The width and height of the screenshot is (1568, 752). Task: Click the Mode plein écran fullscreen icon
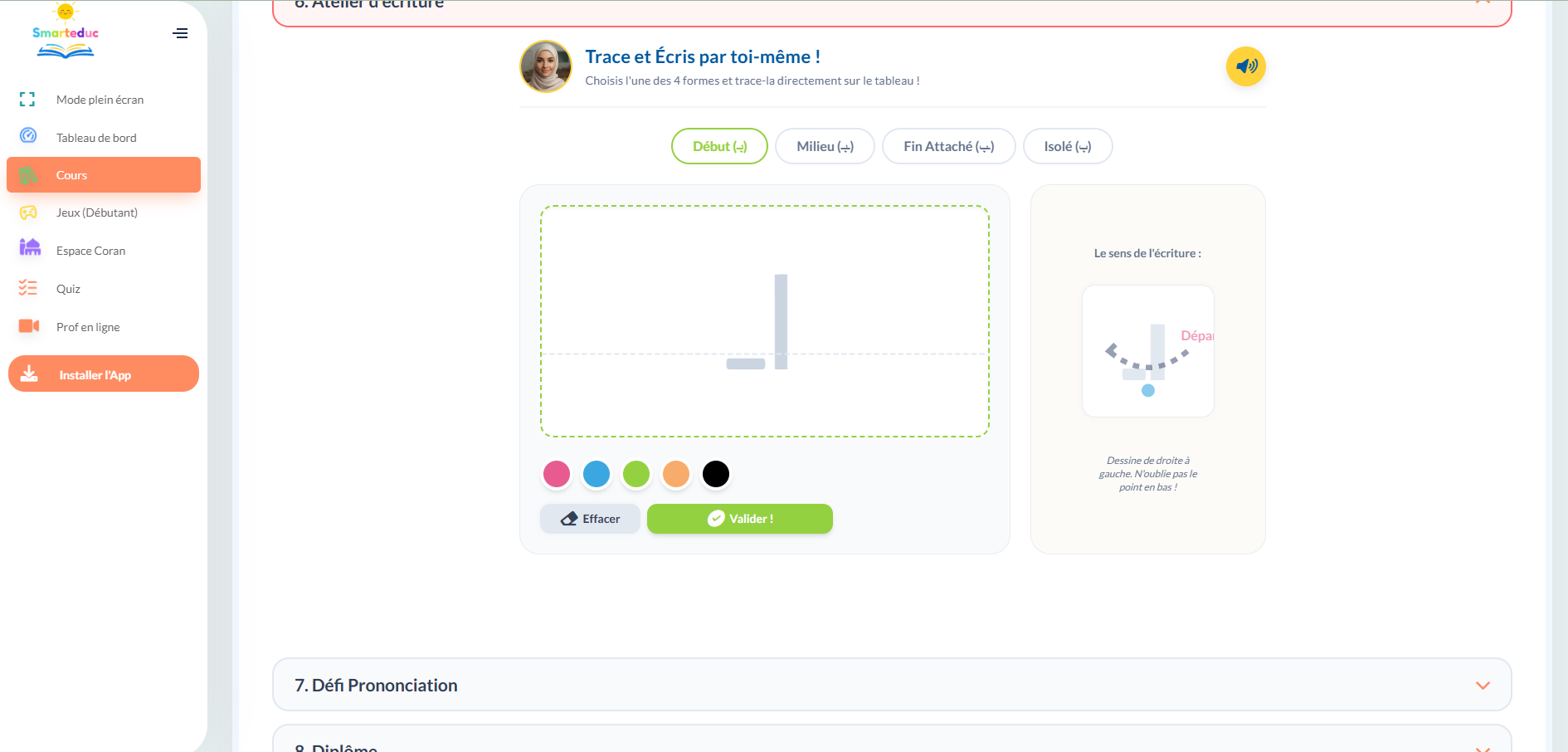click(x=27, y=100)
